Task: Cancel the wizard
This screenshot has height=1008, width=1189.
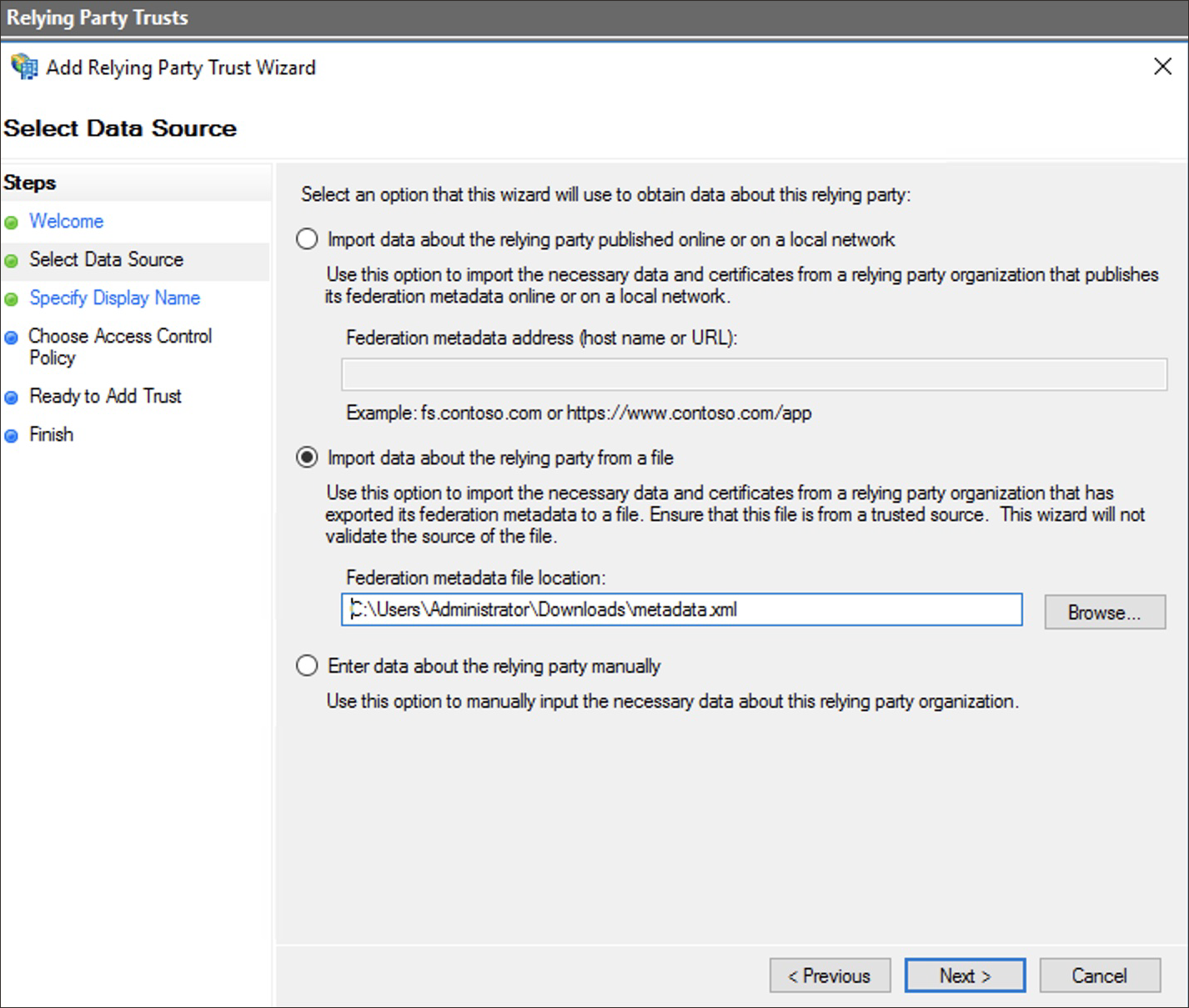Action: click(x=1099, y=975)
